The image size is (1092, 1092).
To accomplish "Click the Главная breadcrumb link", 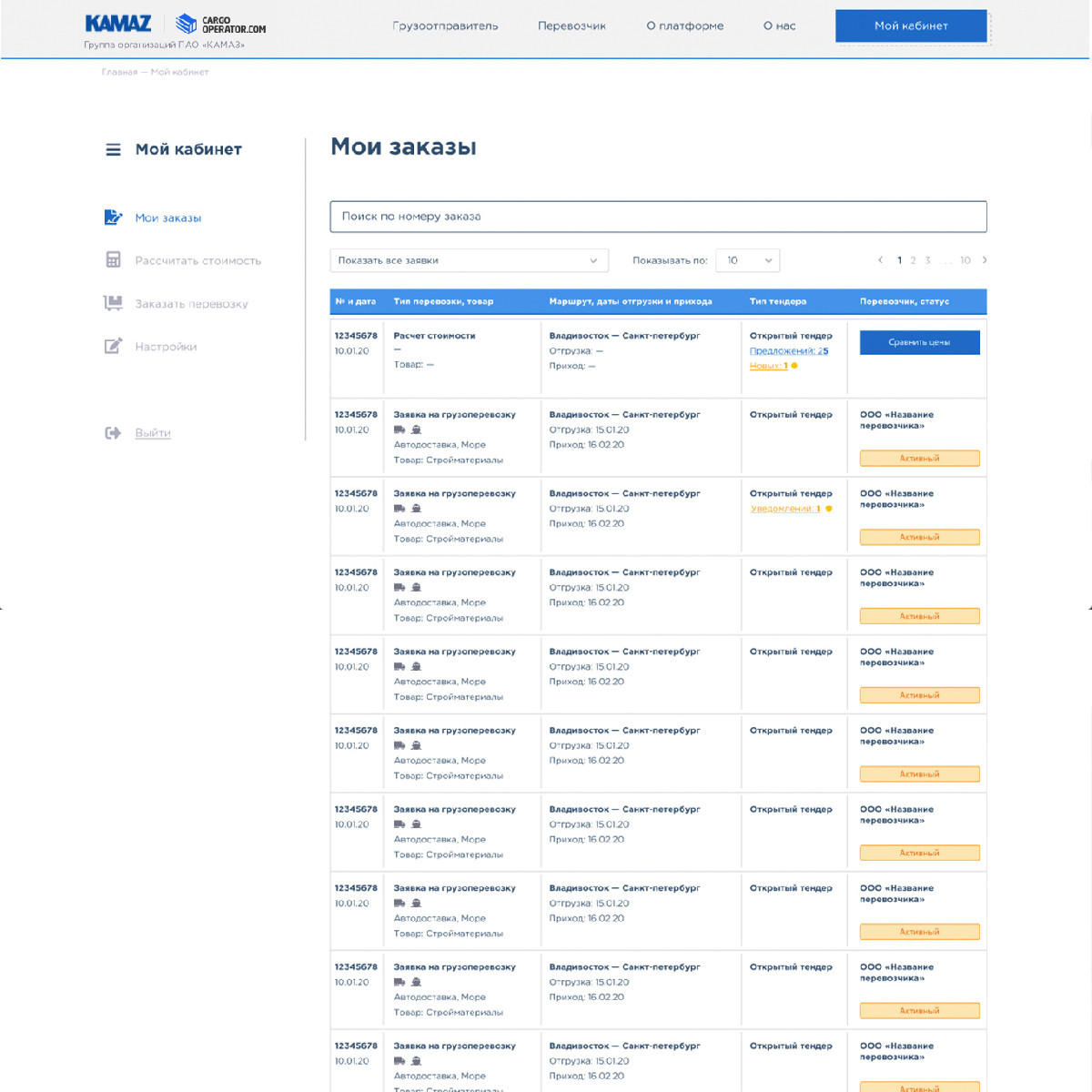I will coord(119,72).
